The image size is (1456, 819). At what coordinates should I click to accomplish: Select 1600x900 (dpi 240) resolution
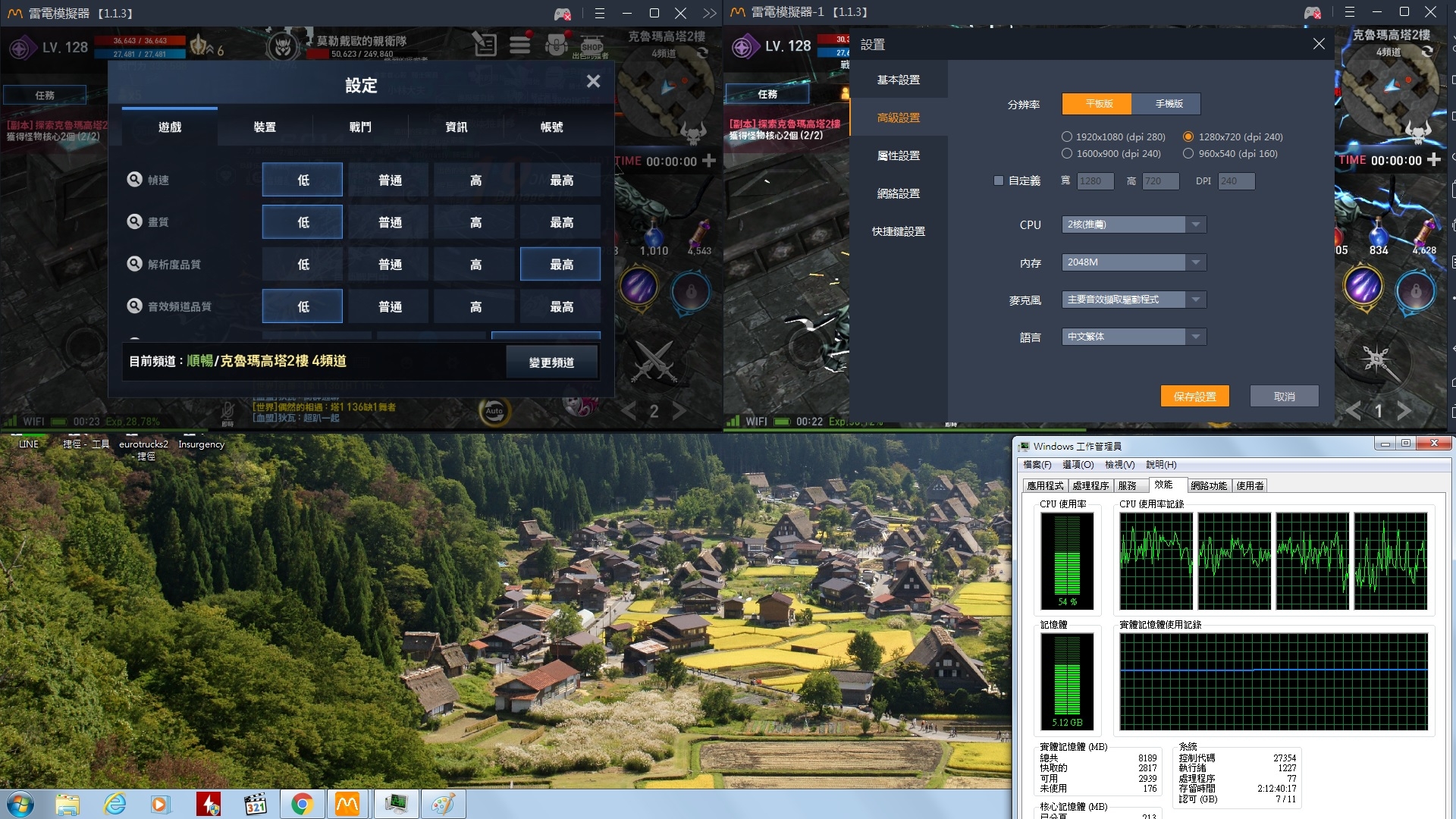click(x=1111, y=153)
